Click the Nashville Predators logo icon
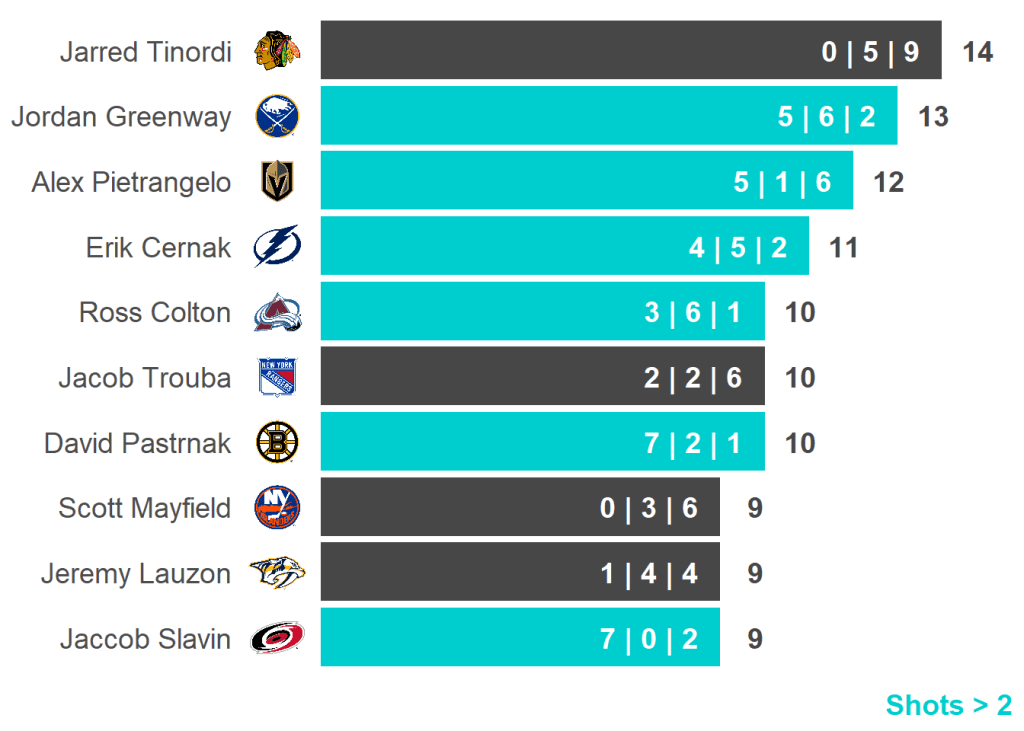This screenshot has height=731, width=1024. 277,573
